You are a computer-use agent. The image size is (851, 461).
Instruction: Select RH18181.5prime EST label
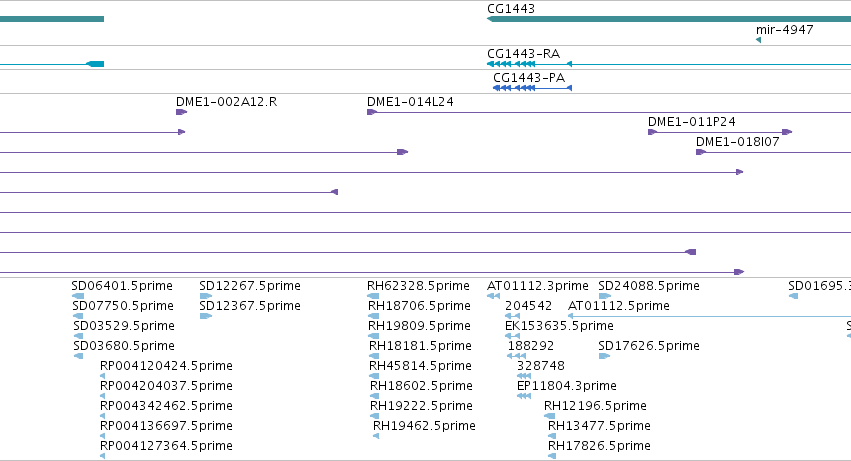[x=420, y=346]
